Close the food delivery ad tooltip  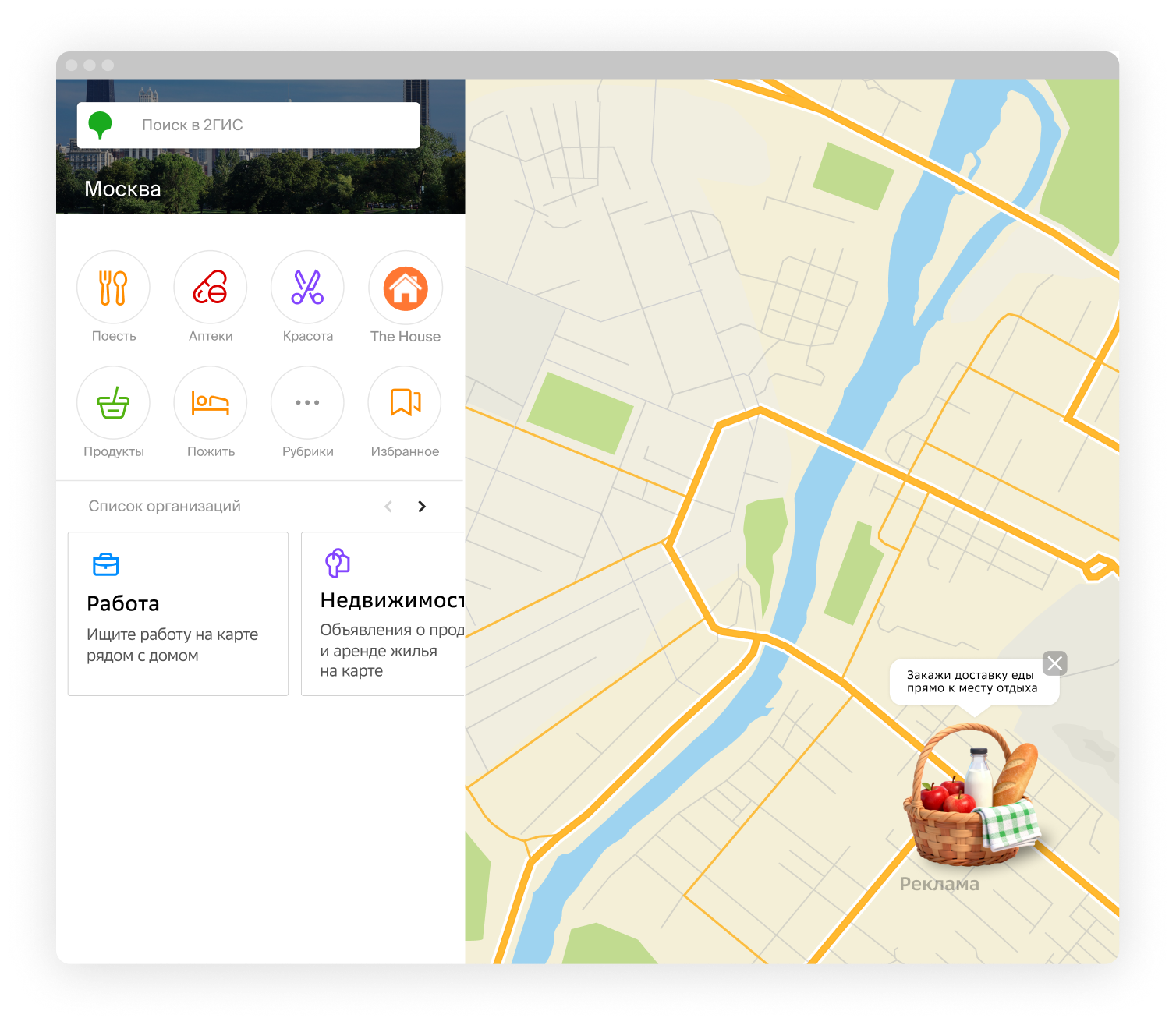[x=1055, y=663]
